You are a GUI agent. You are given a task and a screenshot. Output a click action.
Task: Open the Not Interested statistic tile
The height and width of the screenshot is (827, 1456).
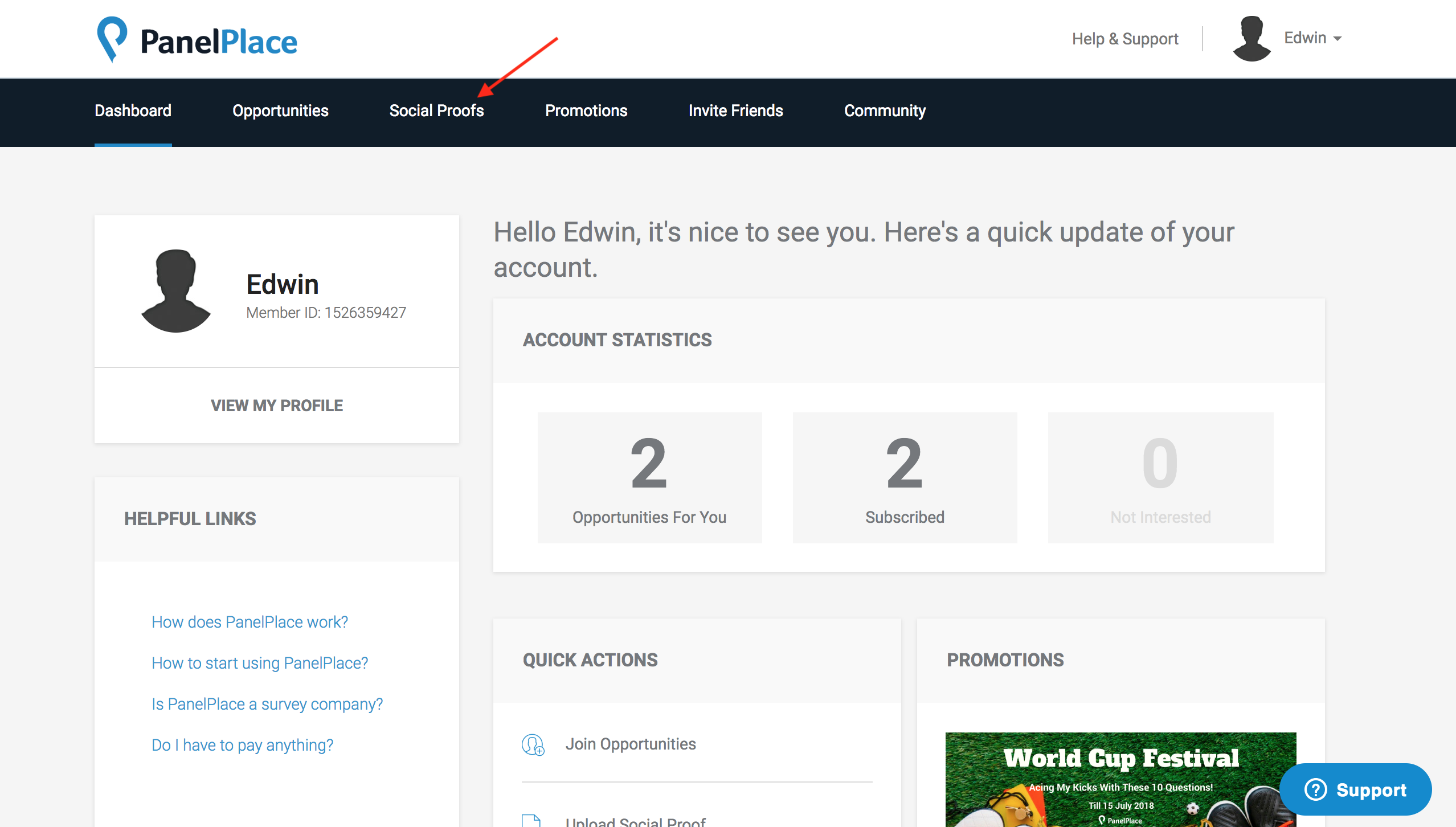coord(1160,477)
